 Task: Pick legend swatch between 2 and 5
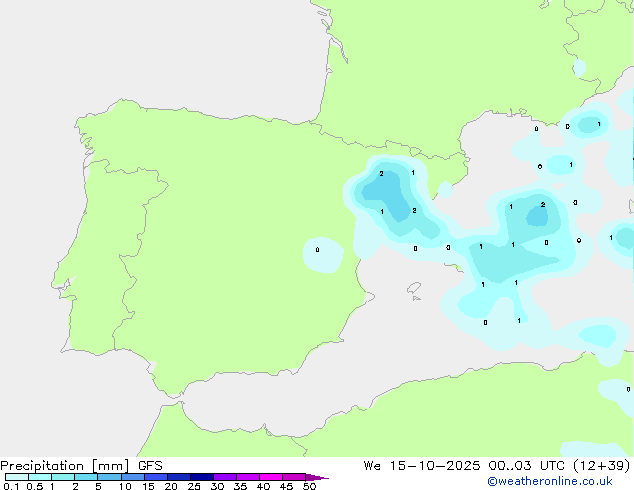(x=86, y=477)
